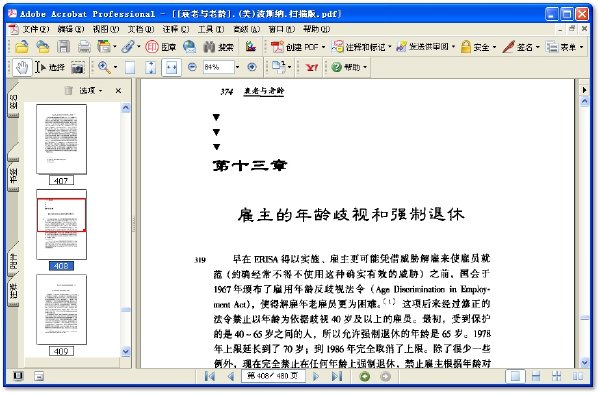
Task: Open the 选项 options dropdown
Action: point(91,91)
